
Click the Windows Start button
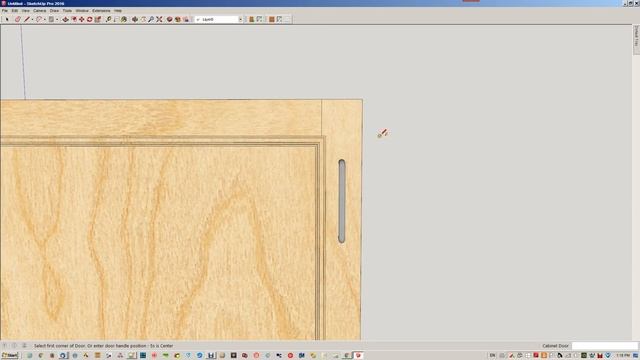click(x=10, y=356)
